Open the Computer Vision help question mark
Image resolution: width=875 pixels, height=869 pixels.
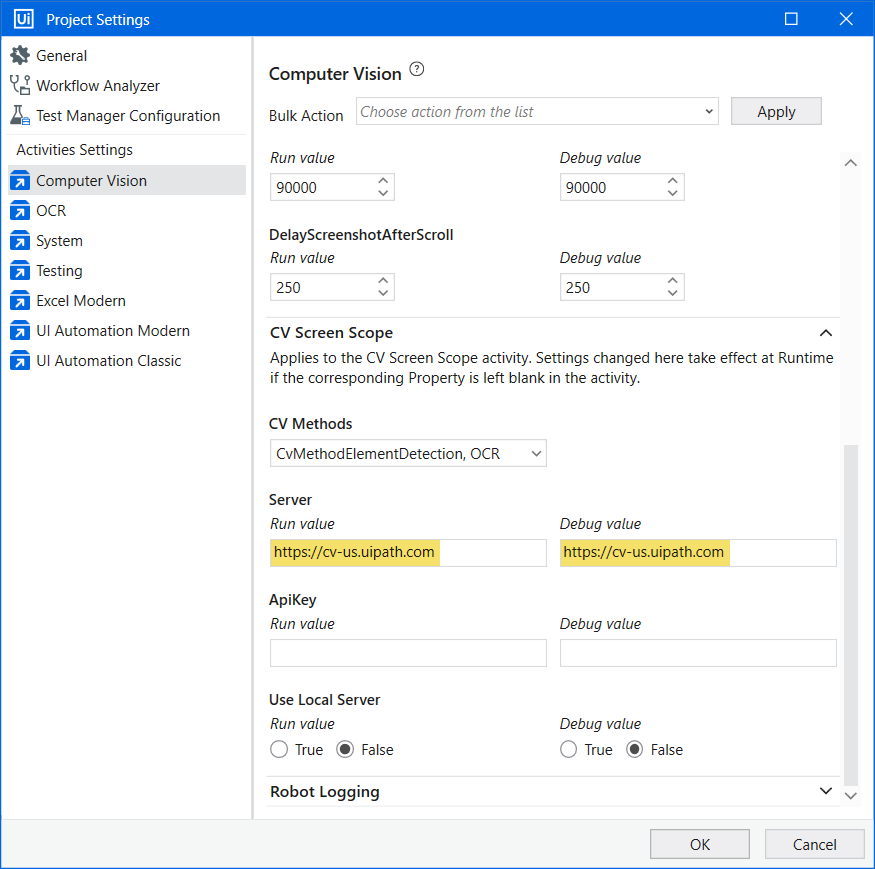pos(417,69)
